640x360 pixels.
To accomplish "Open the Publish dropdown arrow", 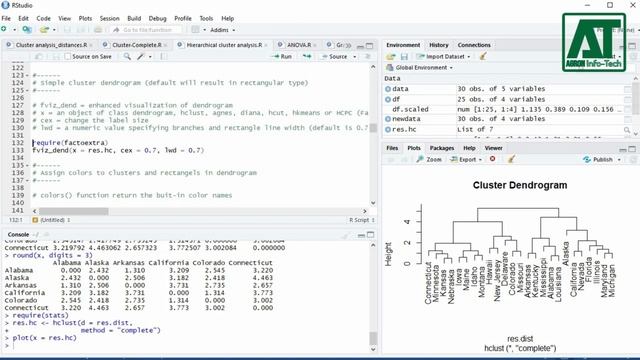I will point(619,160).
